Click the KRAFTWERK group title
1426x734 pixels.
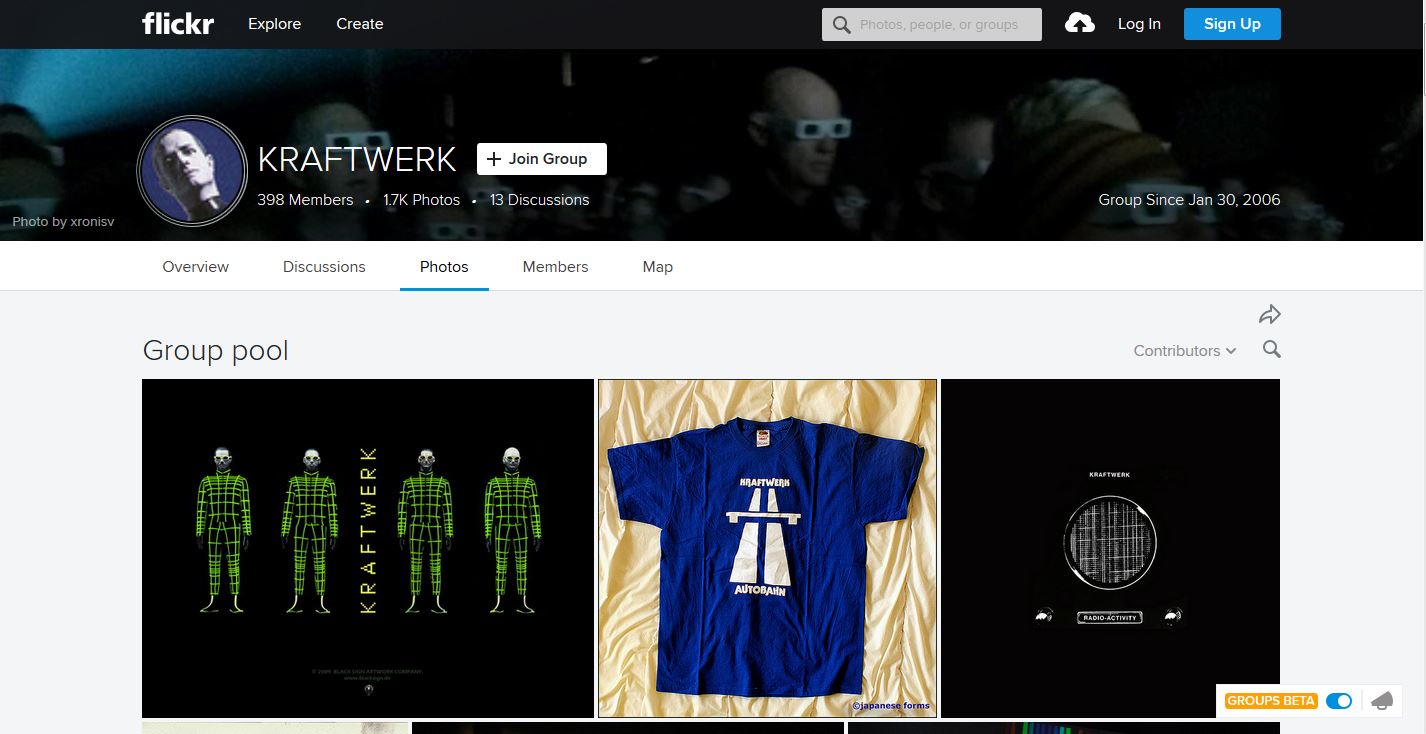(x=357, y=160)
